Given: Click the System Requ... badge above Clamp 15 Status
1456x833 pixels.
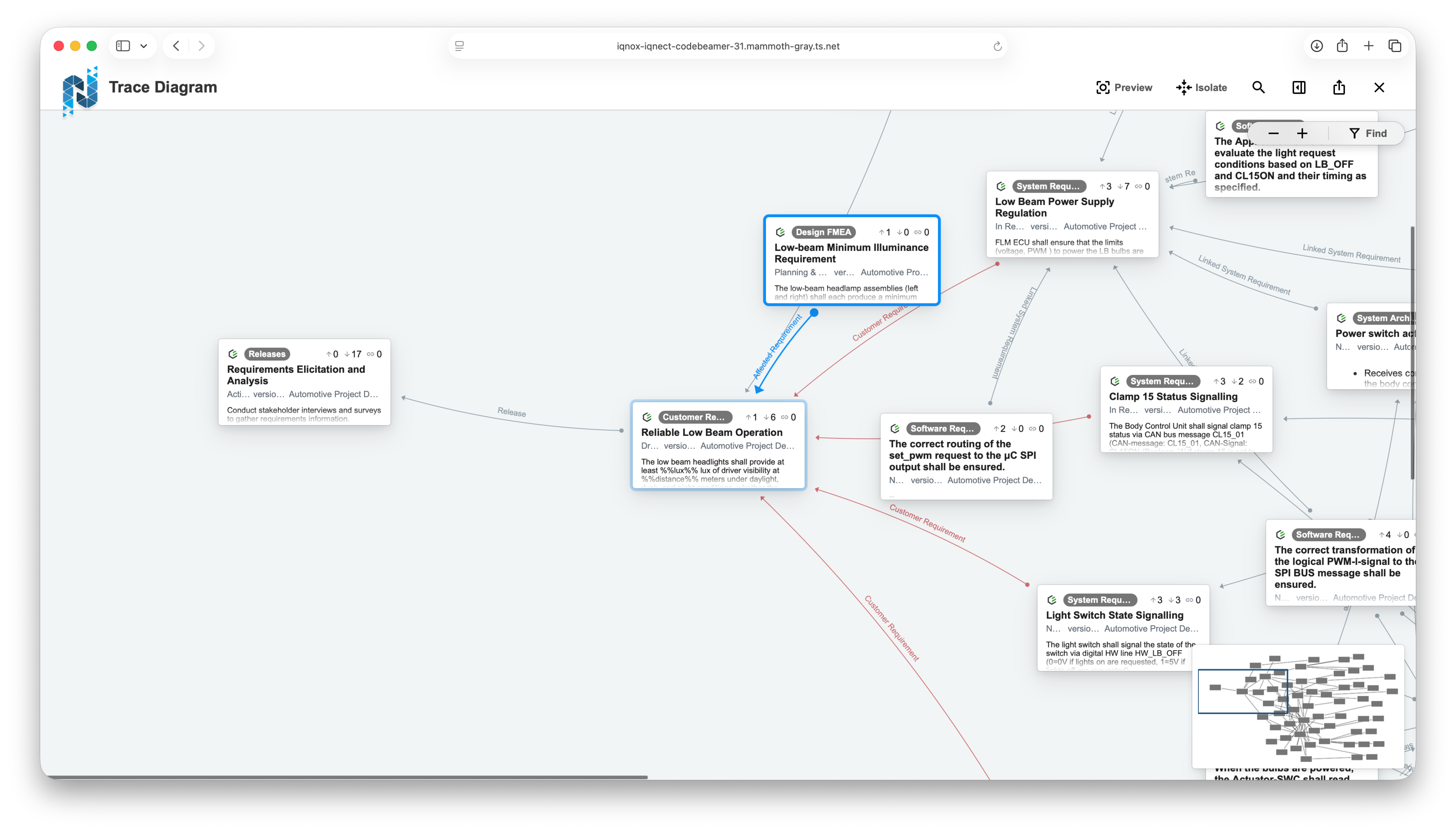Looking at the screenshot, I should pyautogui.click(x=1163, y=382).
